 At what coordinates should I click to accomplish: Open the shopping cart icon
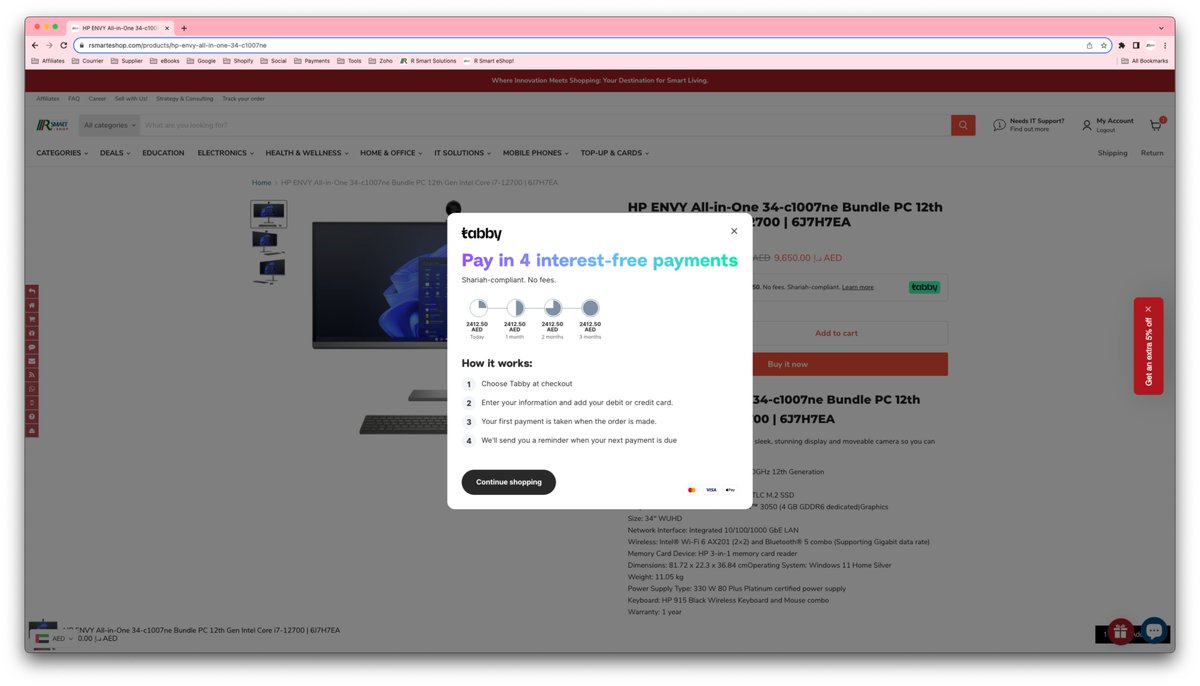click(x=1156, y=125)
